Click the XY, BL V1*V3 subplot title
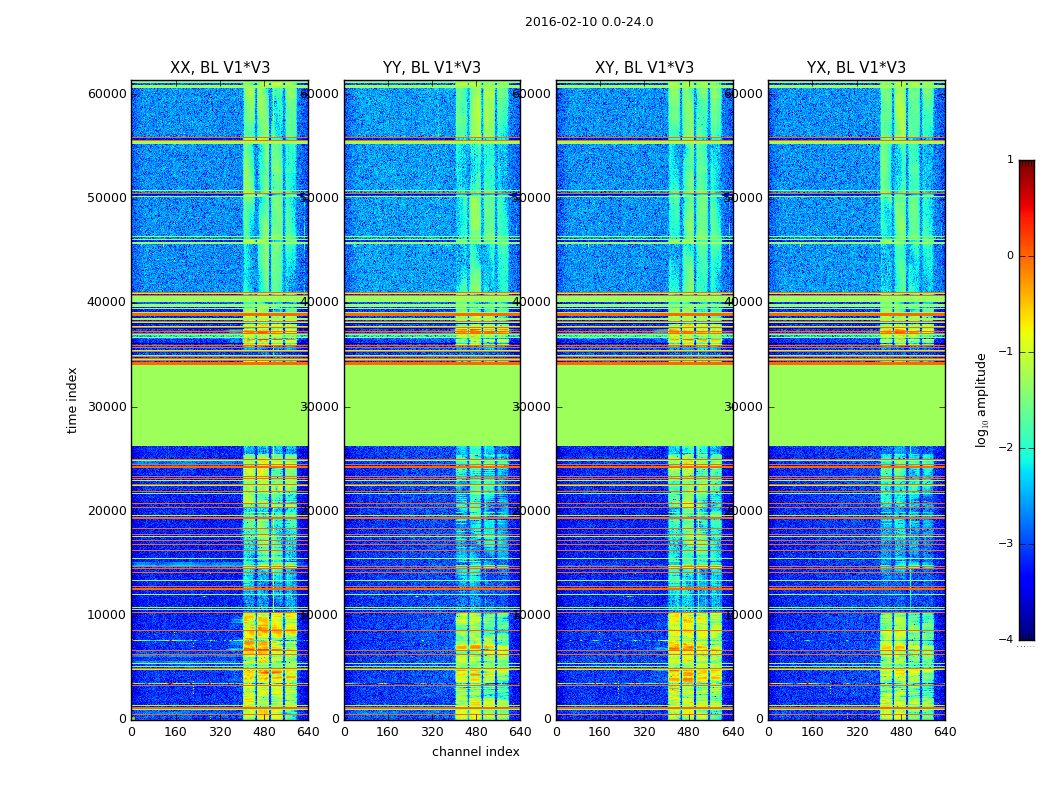Viewport: 1050px width, 800px height. pyautogui.click(x=644, y=68)
